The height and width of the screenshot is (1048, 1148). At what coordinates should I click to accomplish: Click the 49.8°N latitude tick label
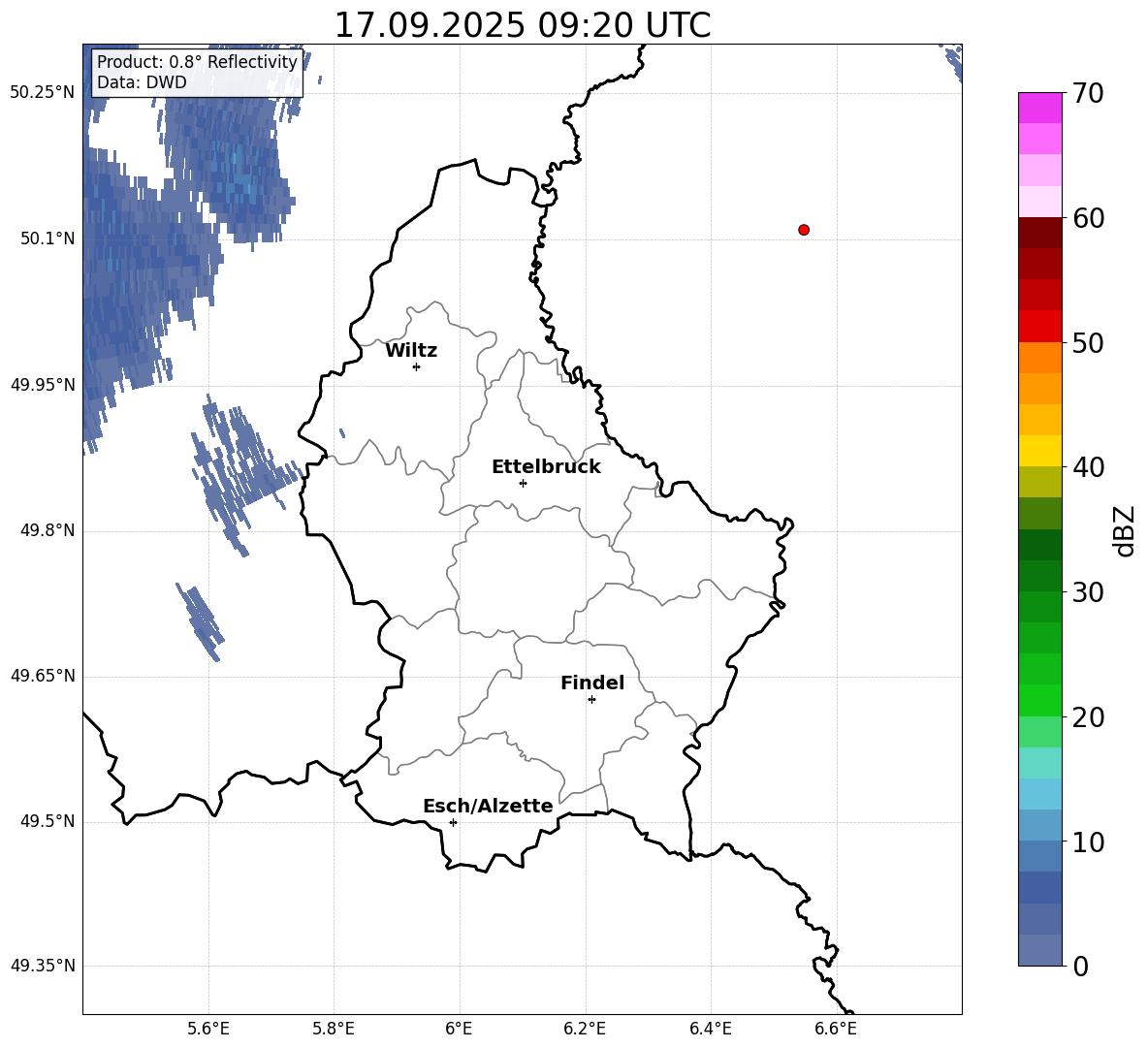[x=48, y=530]
